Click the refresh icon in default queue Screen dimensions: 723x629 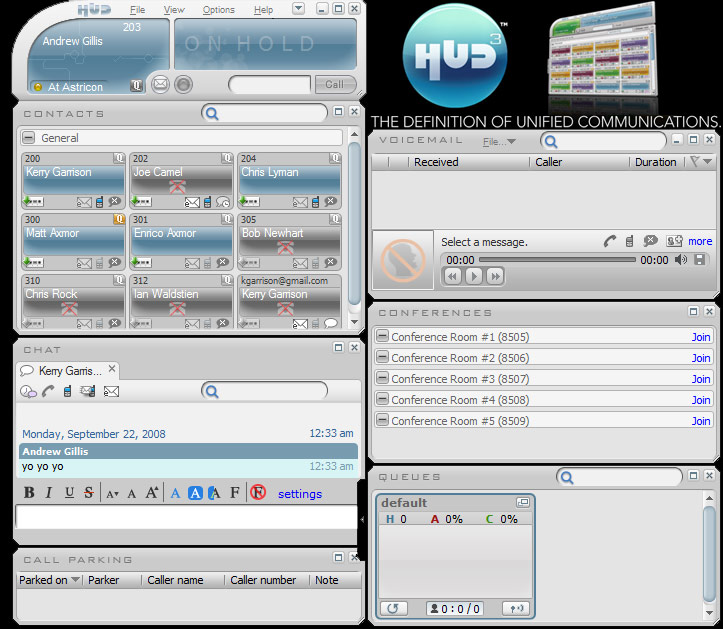(394, 608)
